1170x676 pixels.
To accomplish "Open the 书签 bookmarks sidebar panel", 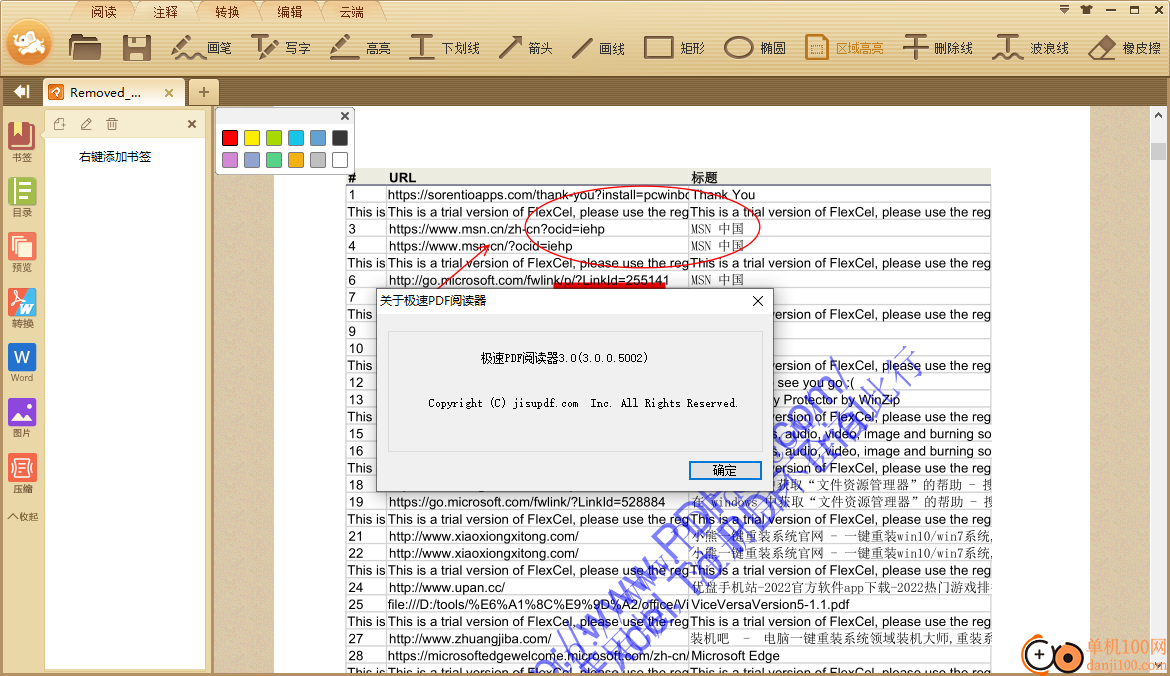I will point(22,142).
